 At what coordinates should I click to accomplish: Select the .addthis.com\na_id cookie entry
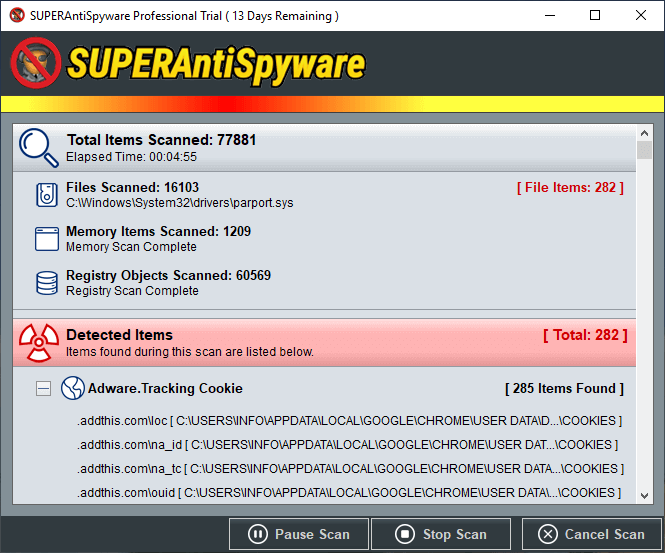(348, 444)
